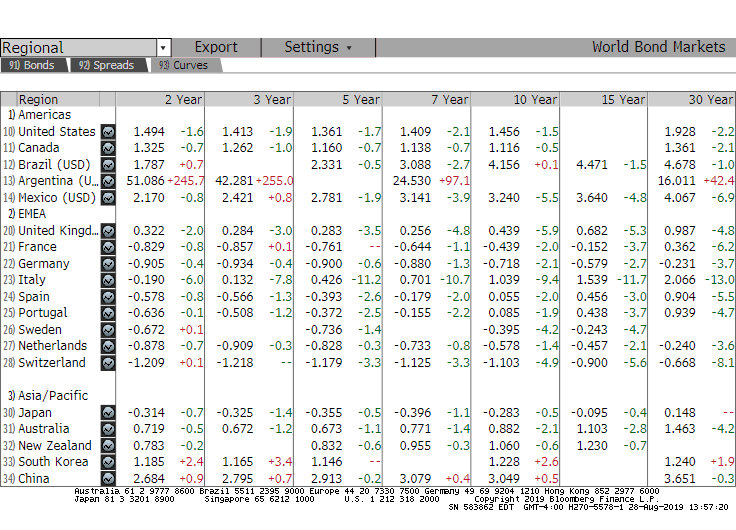Viewport: 736px width, 530px height.
Task: Click the Regional selection field
Action: (x=78, y=48)
